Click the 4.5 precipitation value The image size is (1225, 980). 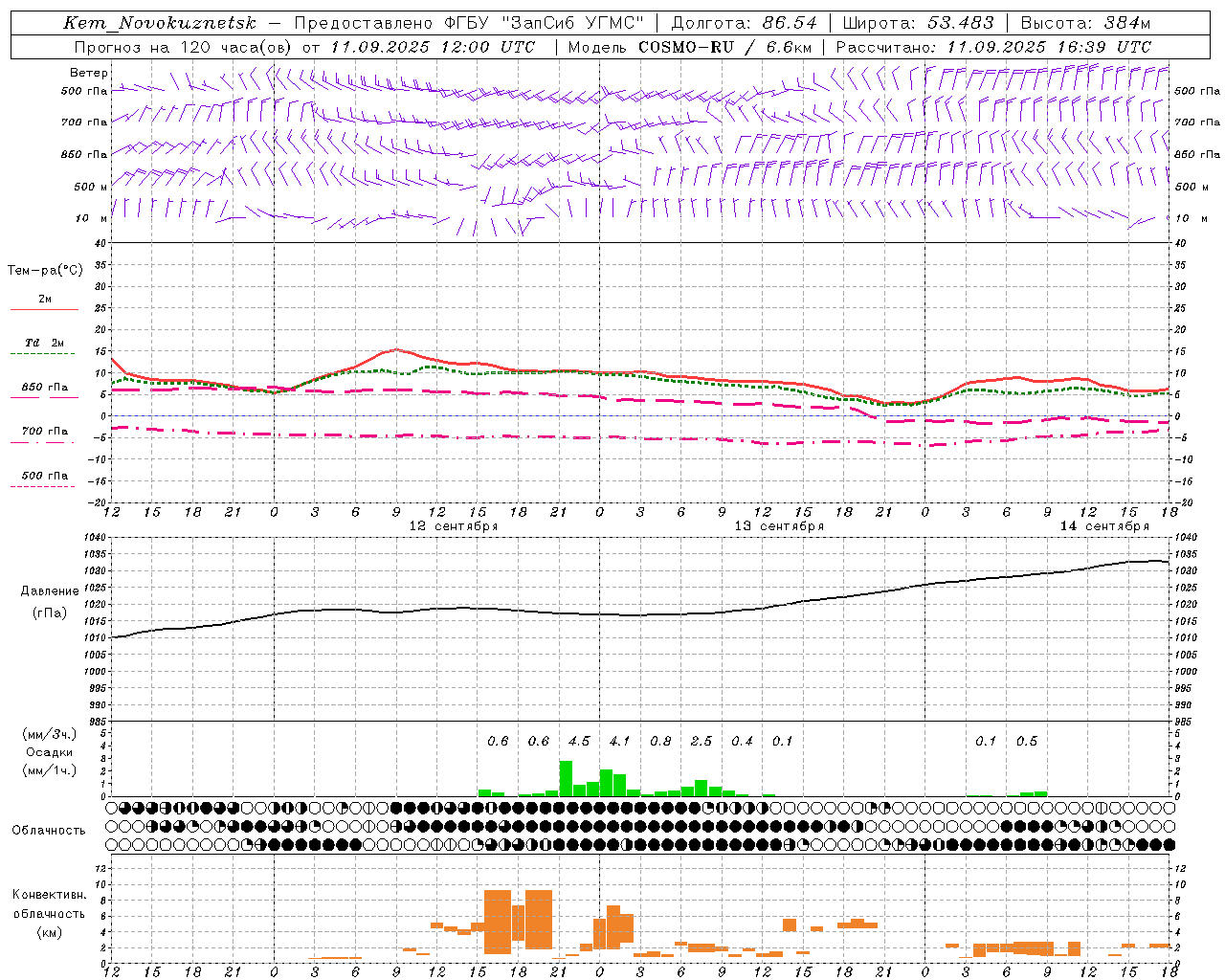[579, 742]
